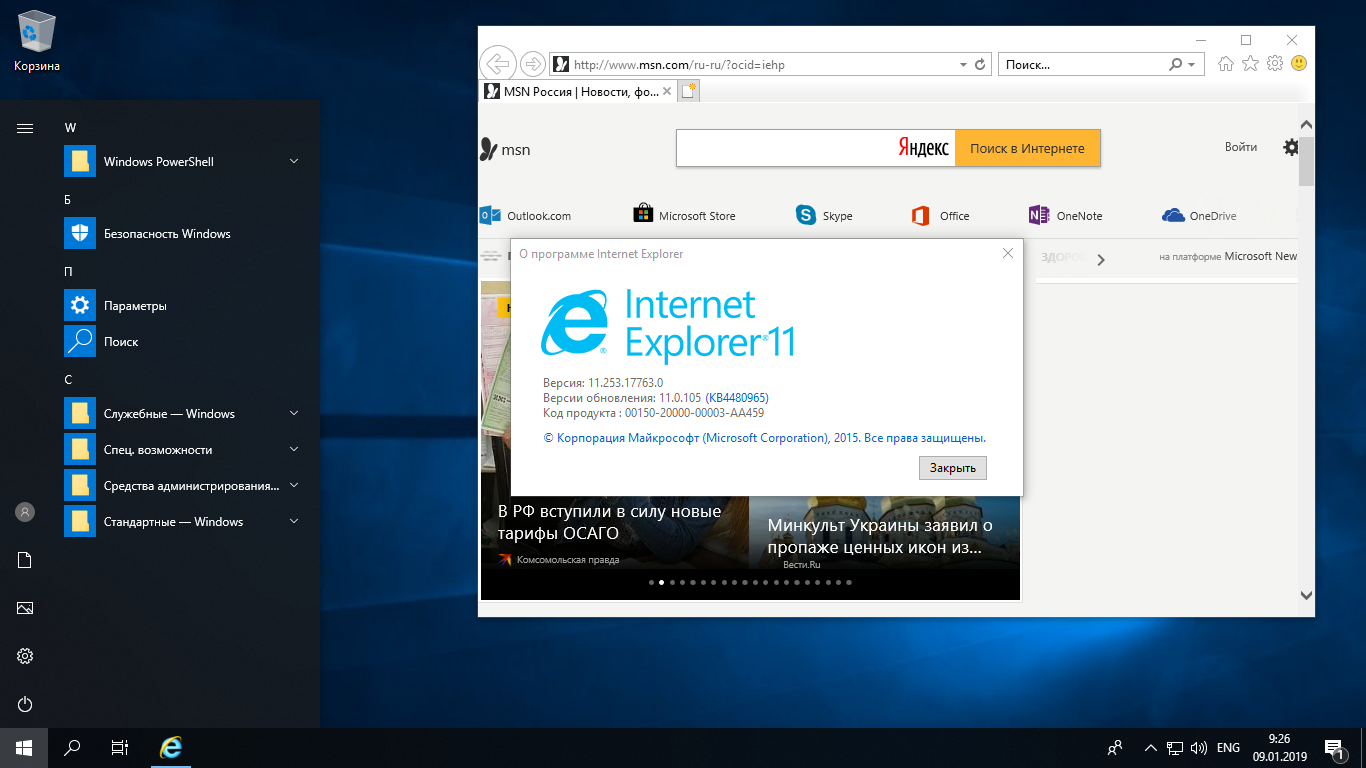Open the Office link
Viewport: 1366px width, 768px height.
click(940, 215)
